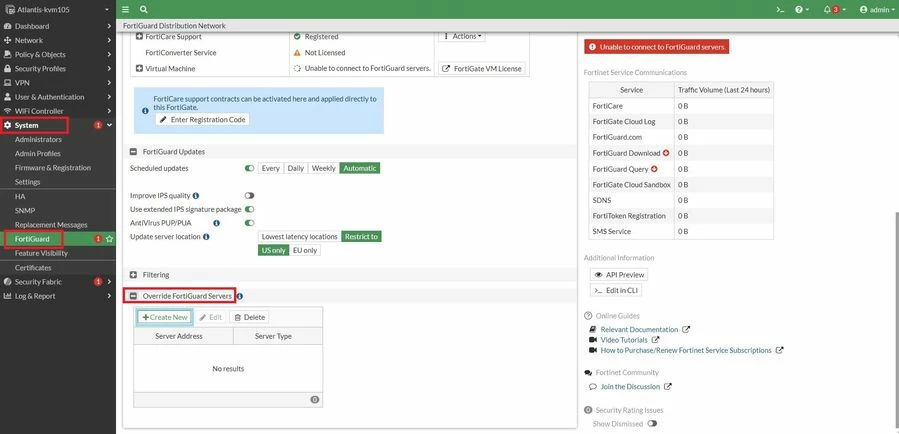Collapse the System menu
Screen dimensions: 899x434
57,125
